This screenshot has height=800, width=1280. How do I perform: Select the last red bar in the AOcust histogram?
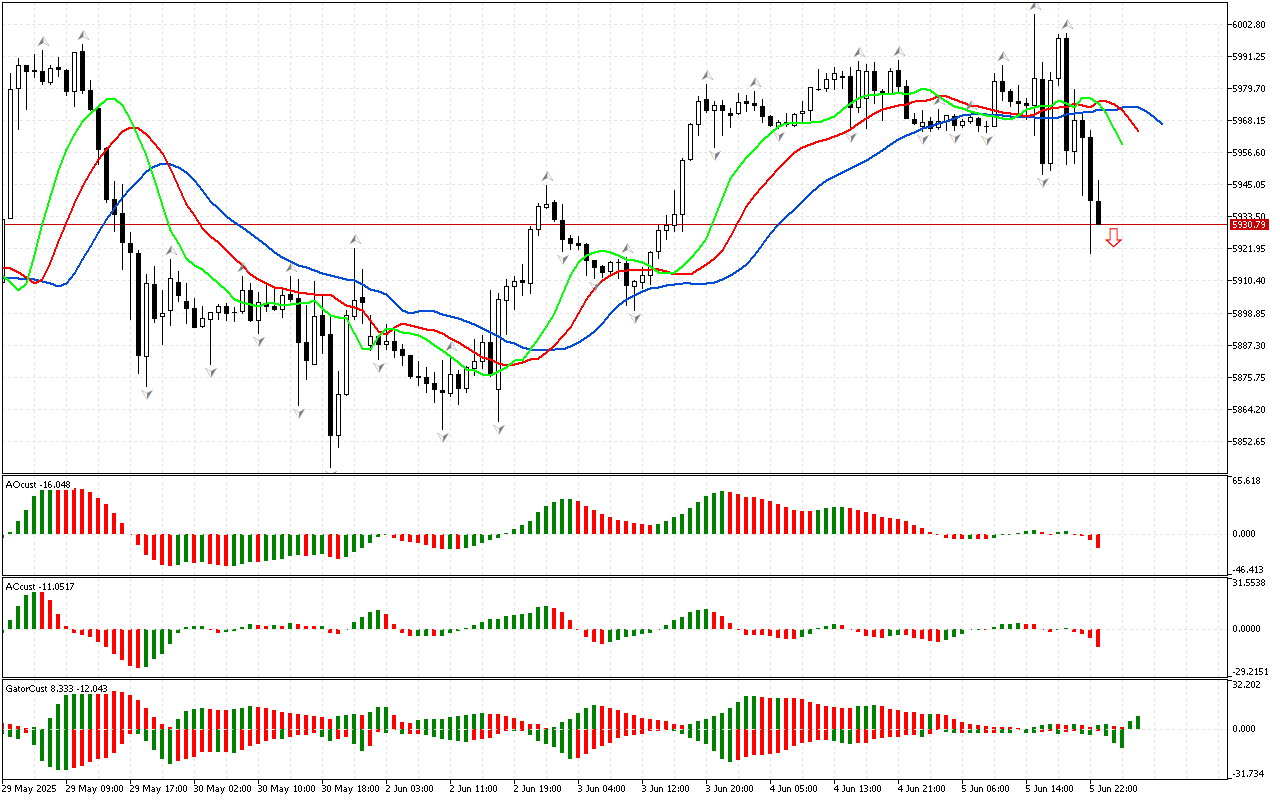[1098, 541]
